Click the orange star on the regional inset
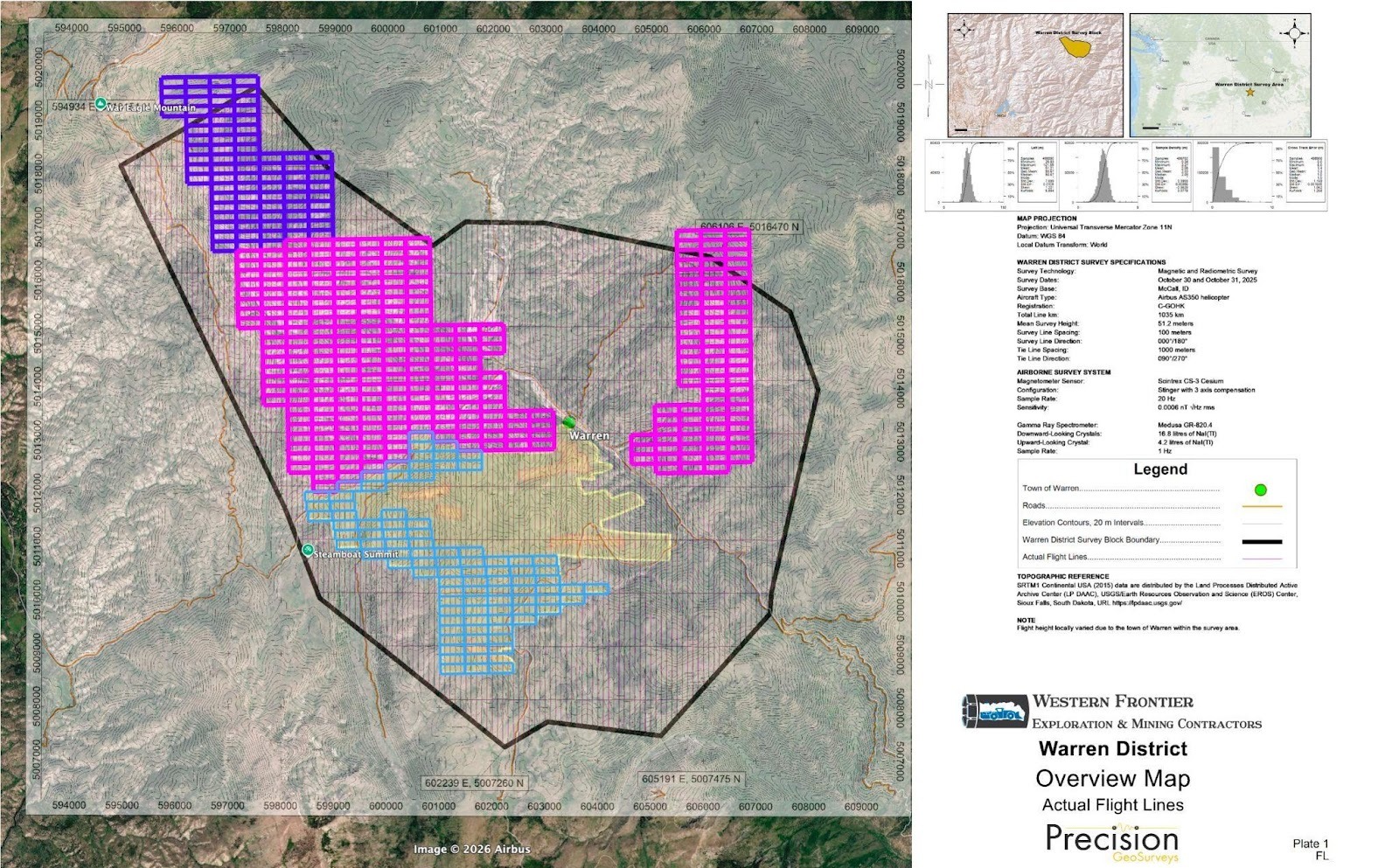 pos(1249,92)
